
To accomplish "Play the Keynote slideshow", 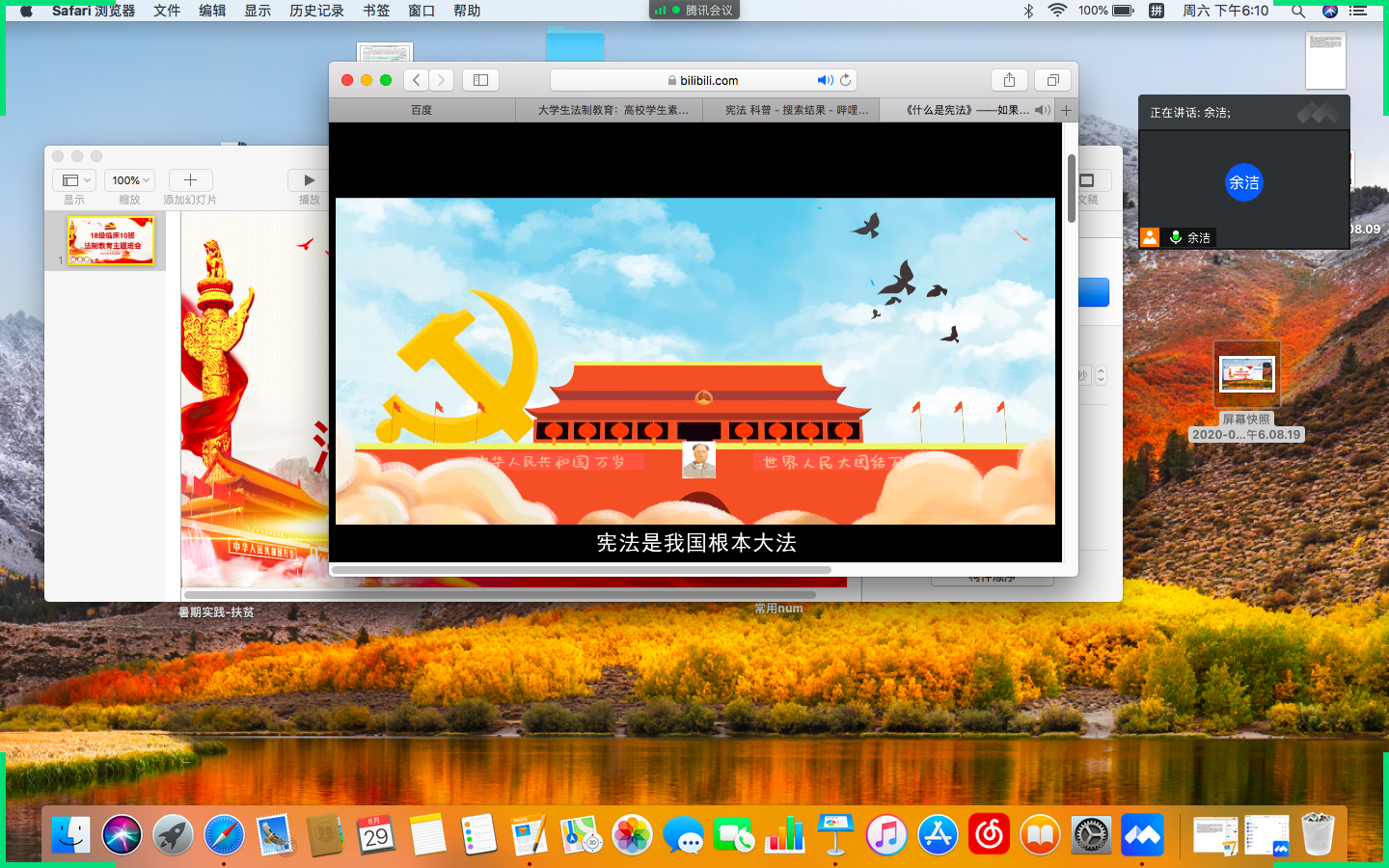I will [309, 180].
